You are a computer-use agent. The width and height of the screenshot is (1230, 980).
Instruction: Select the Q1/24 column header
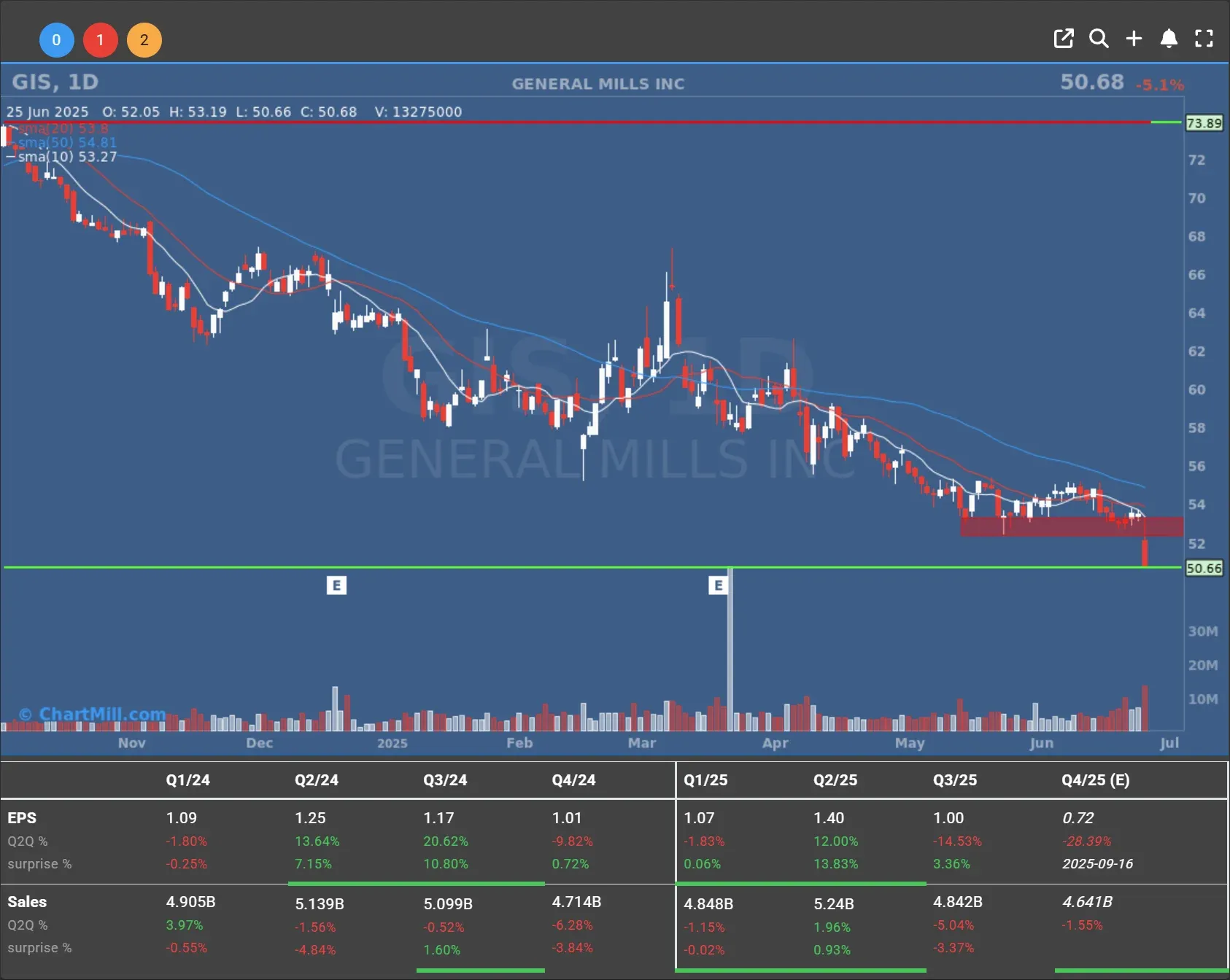pos(187,780)
